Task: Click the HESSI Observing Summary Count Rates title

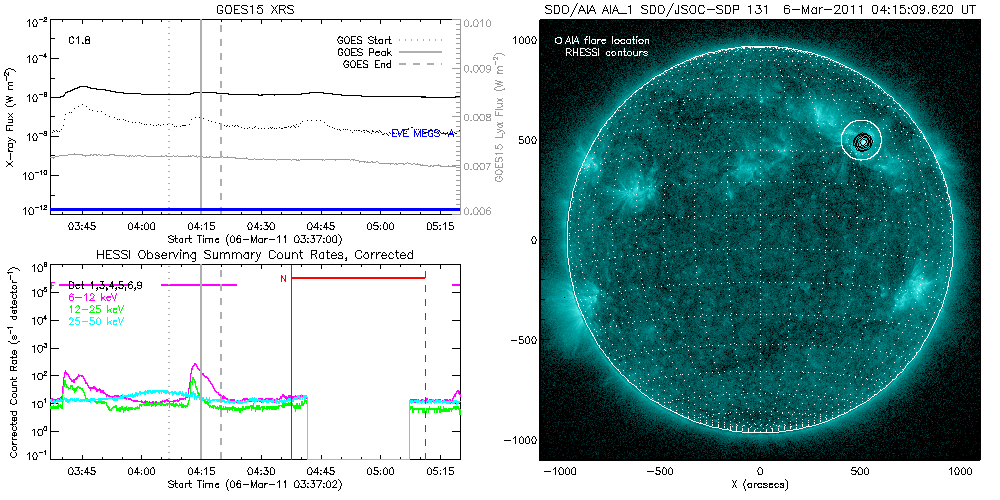Action: tap(254, 255)
